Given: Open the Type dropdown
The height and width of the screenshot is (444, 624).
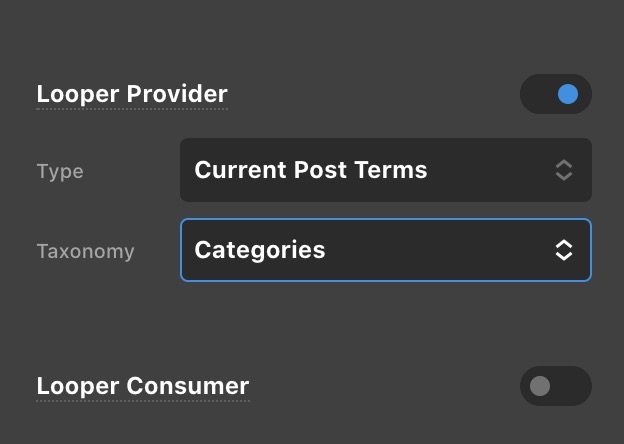Looking at the screenshot, I should coord(385,170).
